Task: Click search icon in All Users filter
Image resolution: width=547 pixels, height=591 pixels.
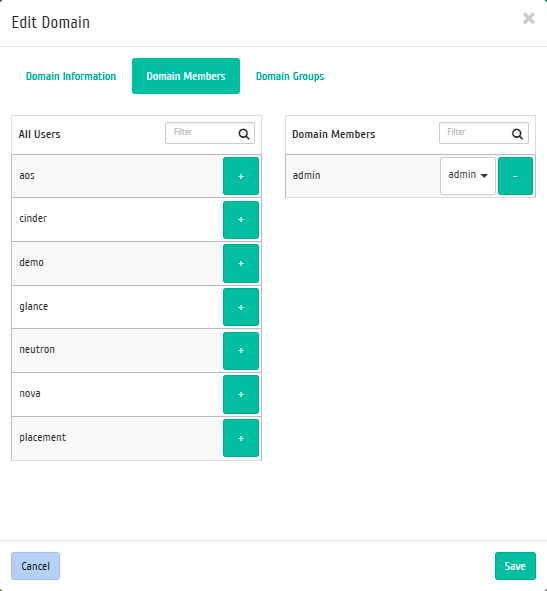Action: coord(244,134)
